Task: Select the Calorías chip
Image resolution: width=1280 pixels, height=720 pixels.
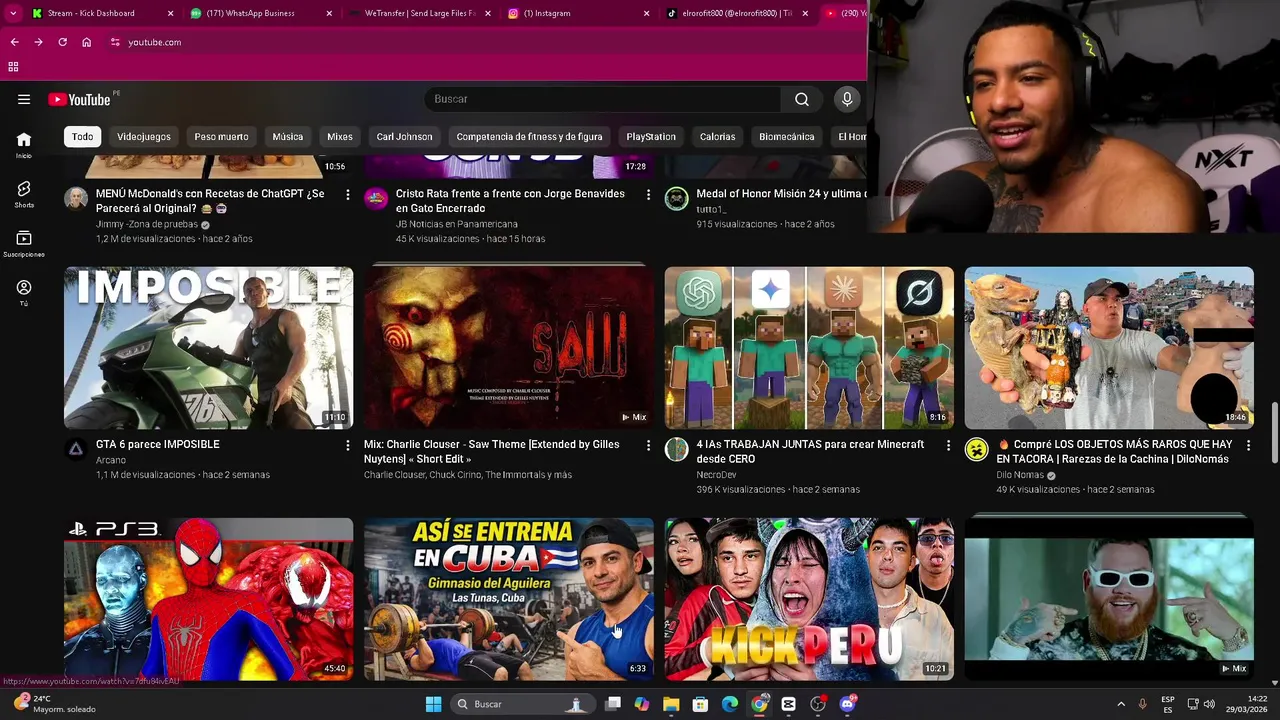Action: (718, 137)
